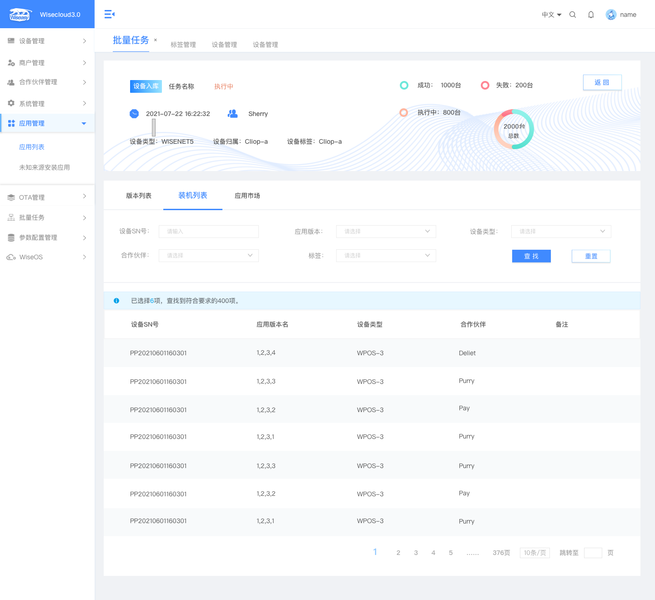Screen dimensions: 655x600
Task: Click the 返回 button
Action: tap(602, 82)
